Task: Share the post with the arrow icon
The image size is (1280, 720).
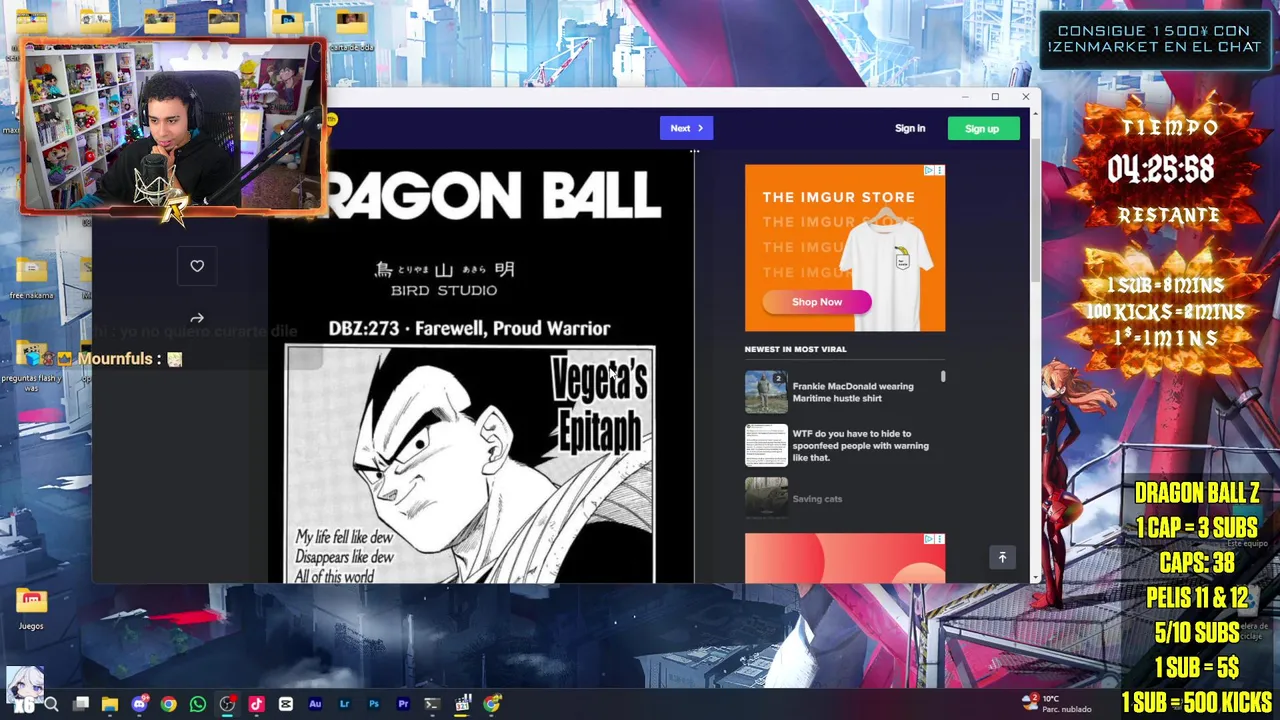Action: 197,318
